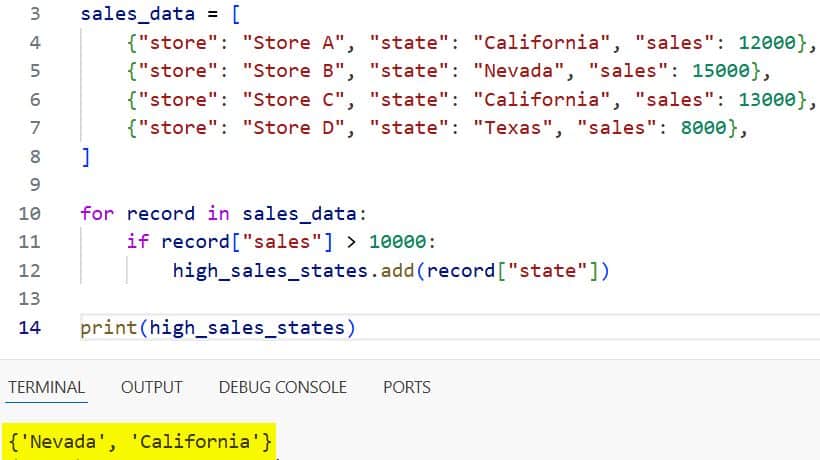The height and width of the screenshot is (460, 820).
Task: Click line number 10 in the gutter
Action: pos(30,213)
